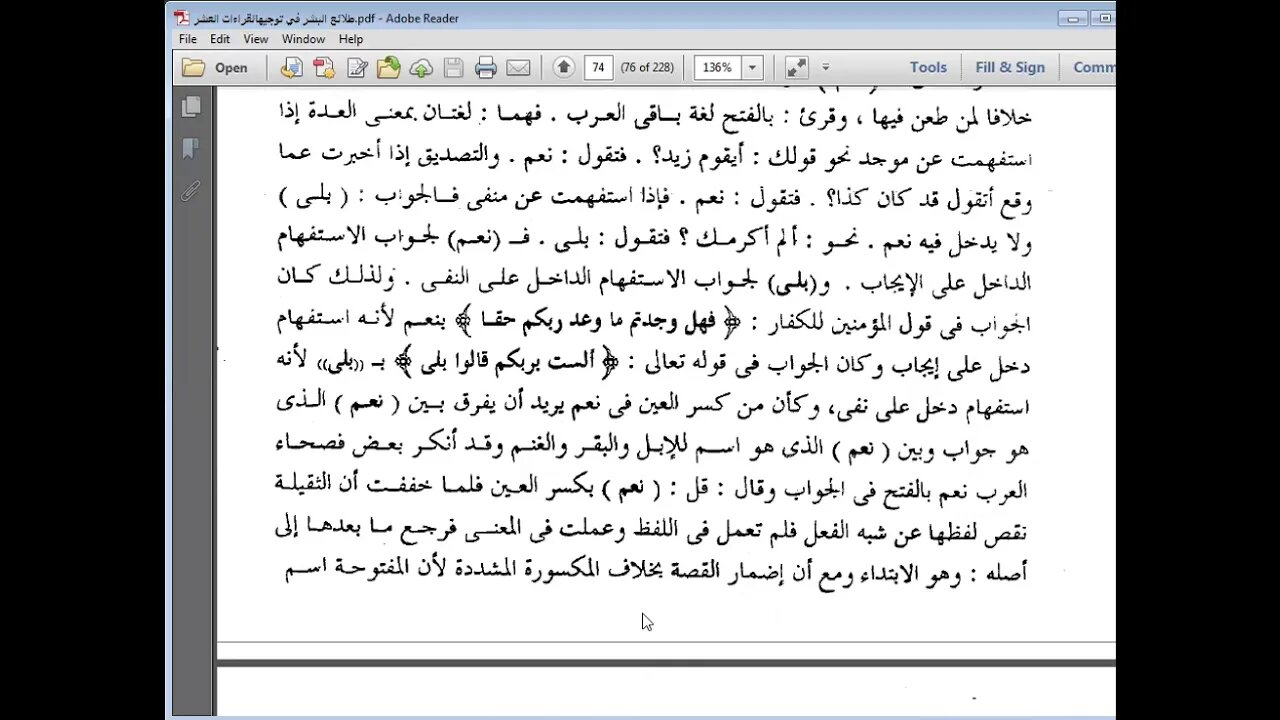Open the zoom level dropdown arrow

click(752, 68)
